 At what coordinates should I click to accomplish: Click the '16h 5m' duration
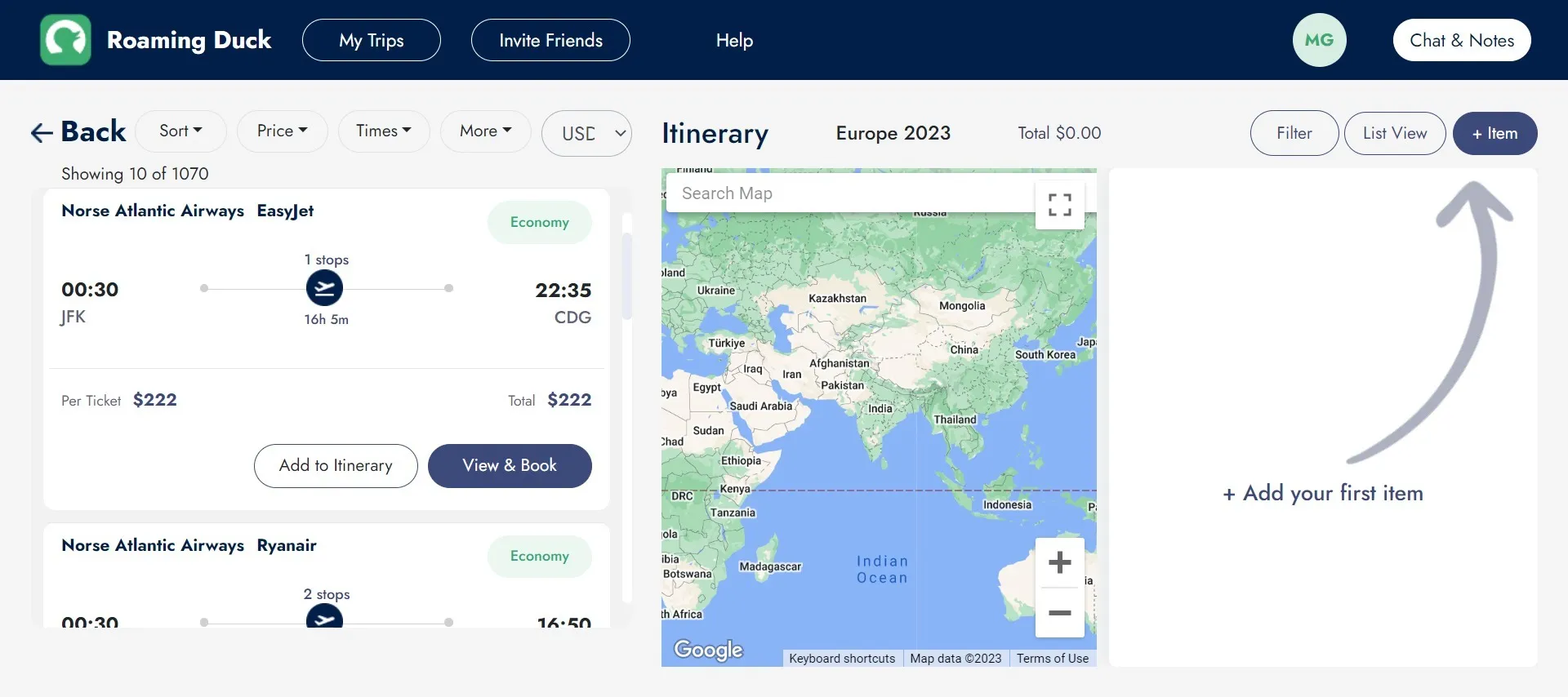[x=327, y=319]
